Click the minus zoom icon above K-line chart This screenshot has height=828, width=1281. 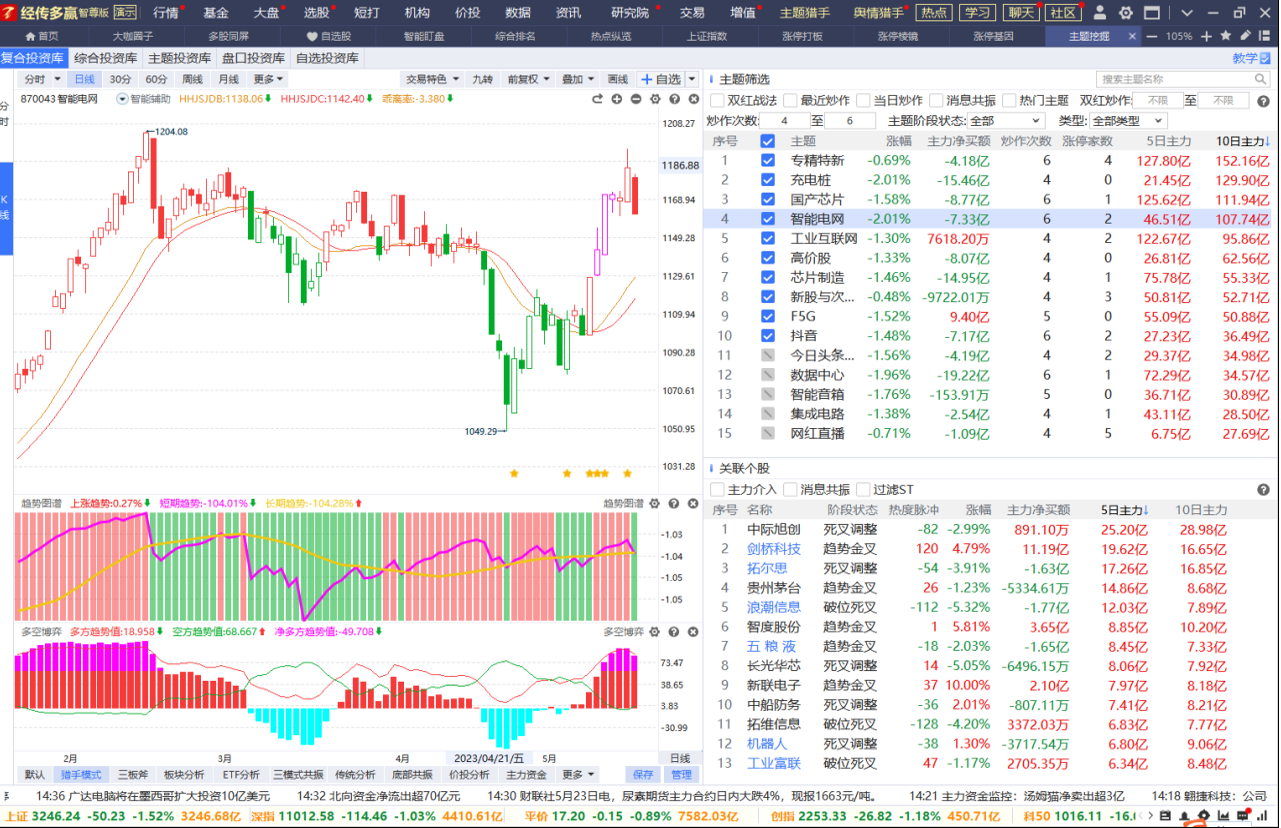point(636,99)
